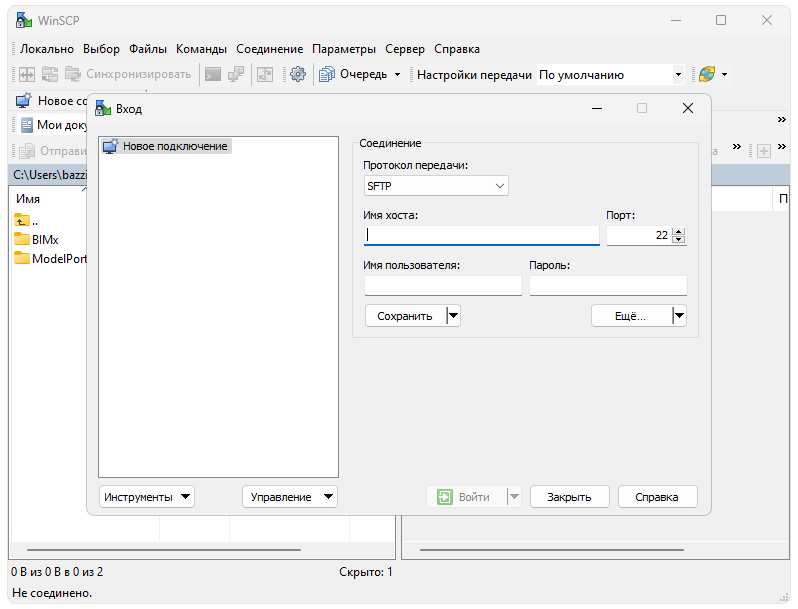Click the Новое подключение site icon in the list

pos(110,146)
